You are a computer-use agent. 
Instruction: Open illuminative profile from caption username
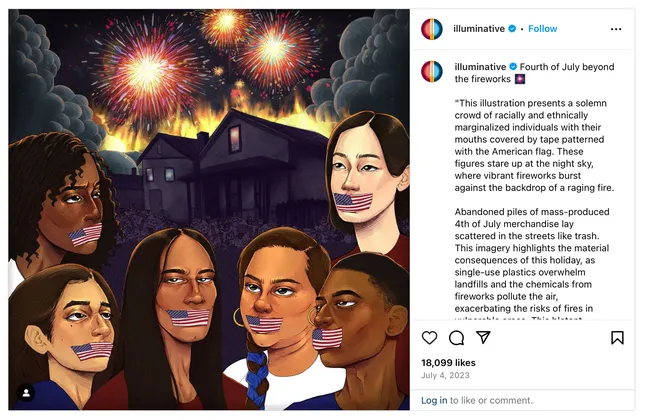[480, 67]
